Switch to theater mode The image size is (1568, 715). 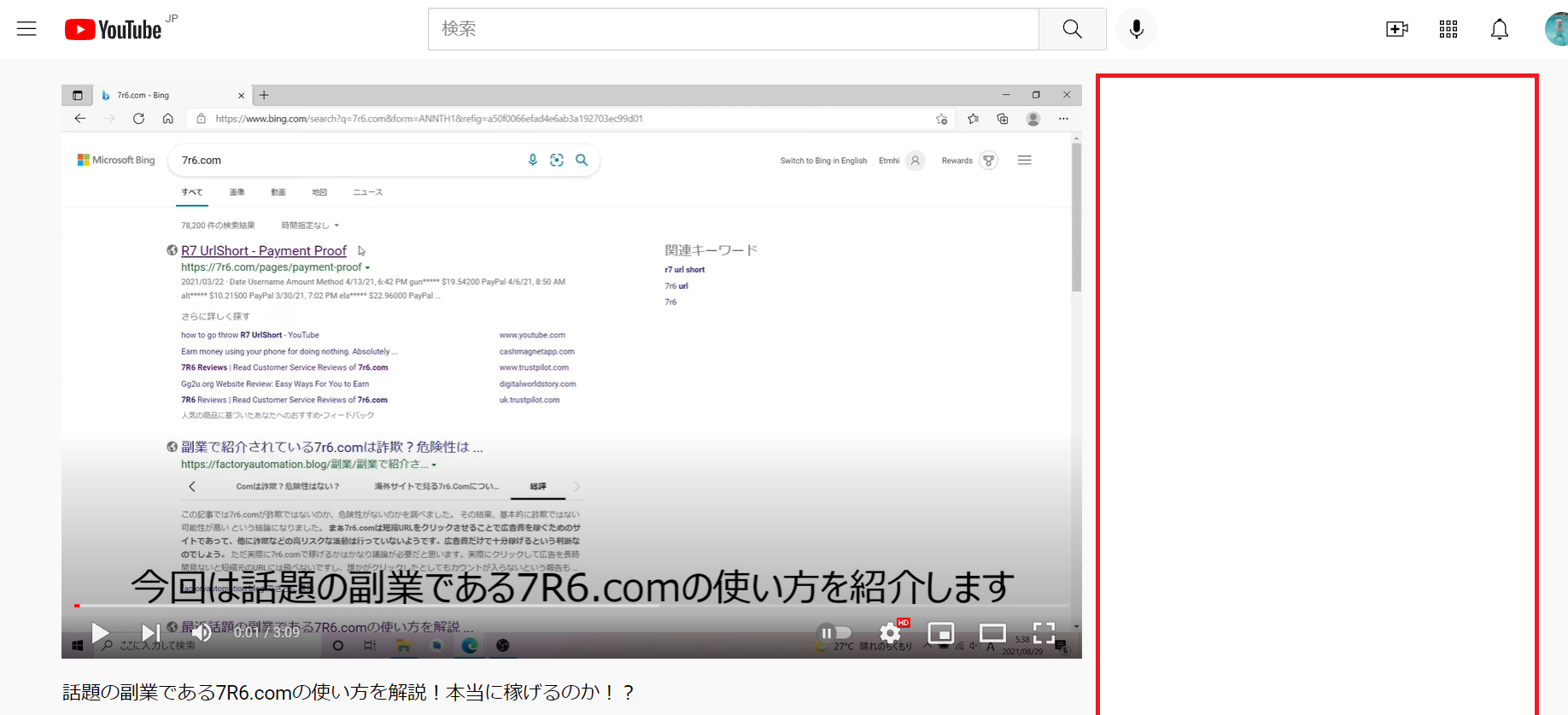point(992,633)
